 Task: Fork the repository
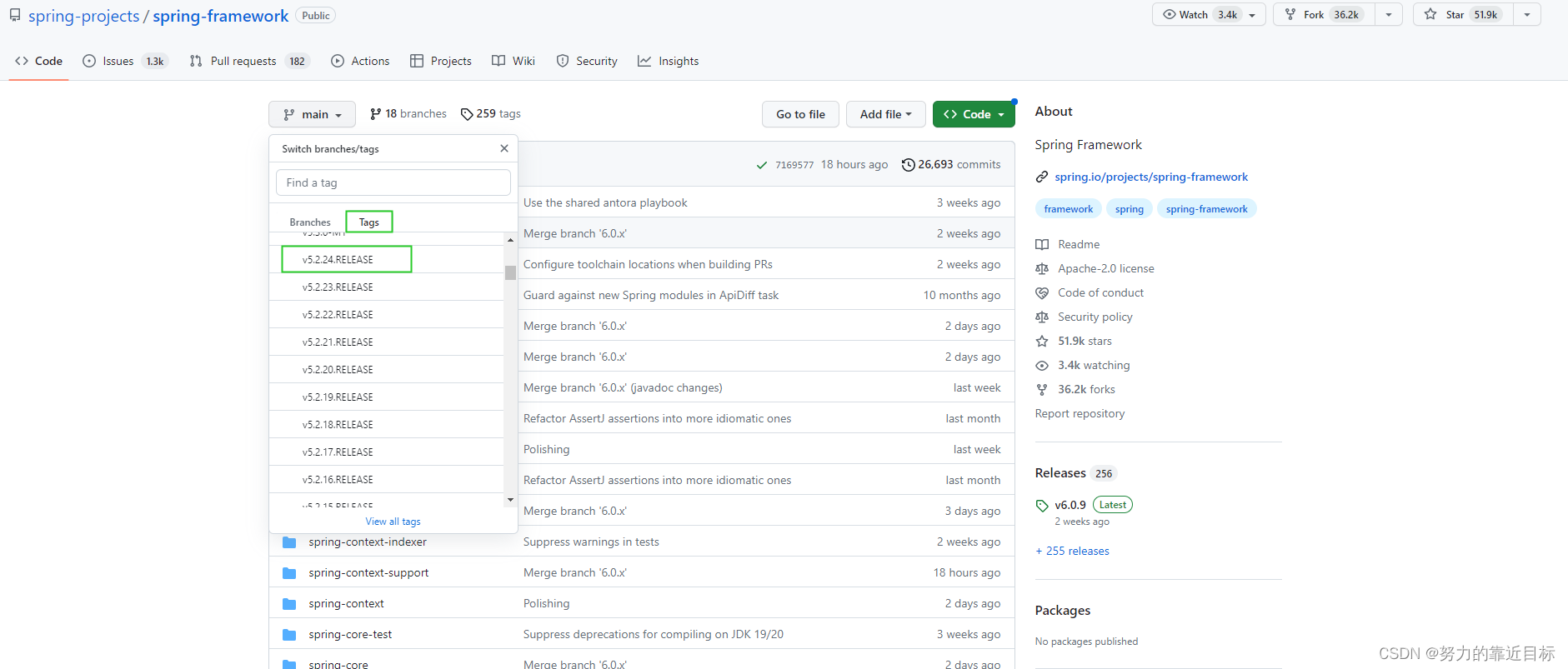(x=1324, y=15)
